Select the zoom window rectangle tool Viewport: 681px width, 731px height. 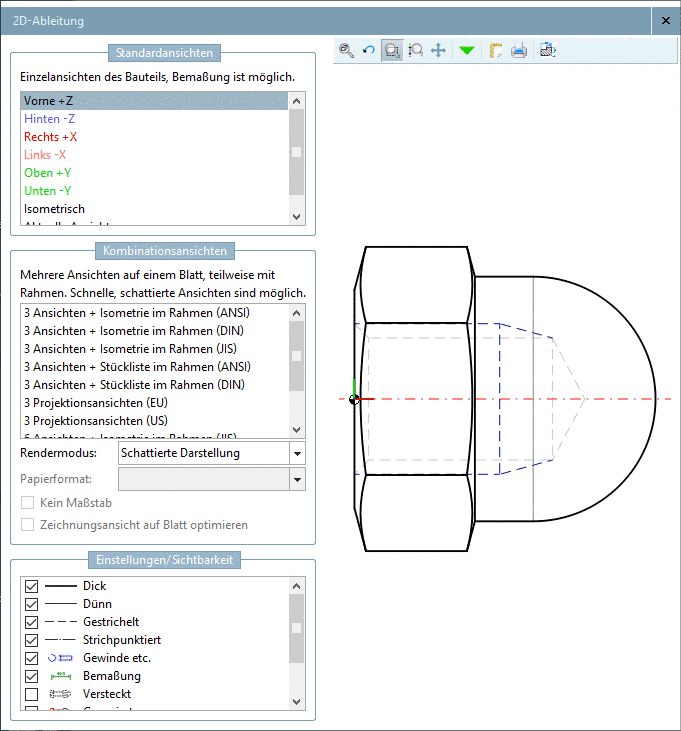pyautogui.click(x=392, y=50)
